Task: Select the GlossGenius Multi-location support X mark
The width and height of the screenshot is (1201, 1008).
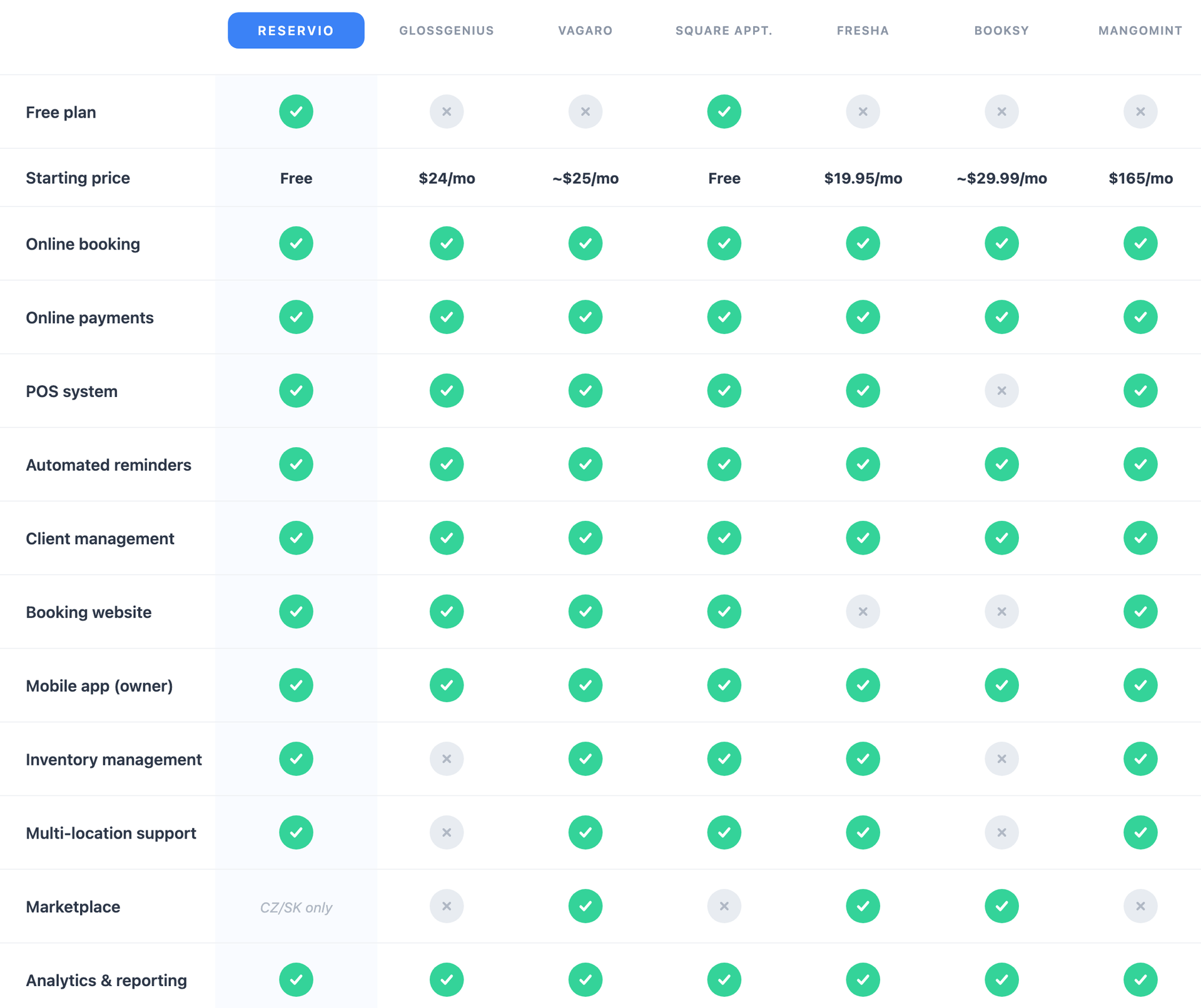Action: pos(446,832)
